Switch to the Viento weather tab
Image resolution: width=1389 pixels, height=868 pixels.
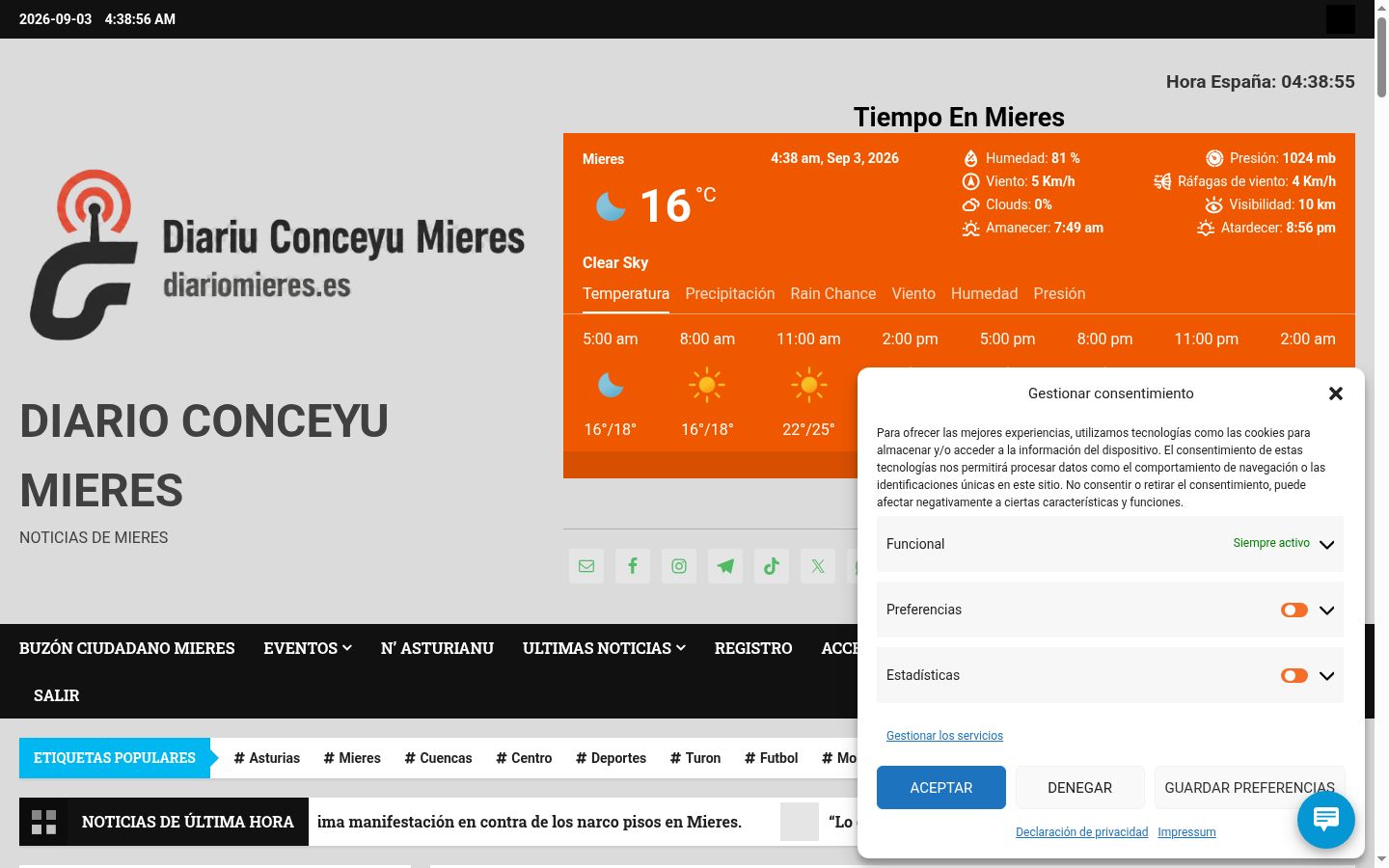coord(913,293)
